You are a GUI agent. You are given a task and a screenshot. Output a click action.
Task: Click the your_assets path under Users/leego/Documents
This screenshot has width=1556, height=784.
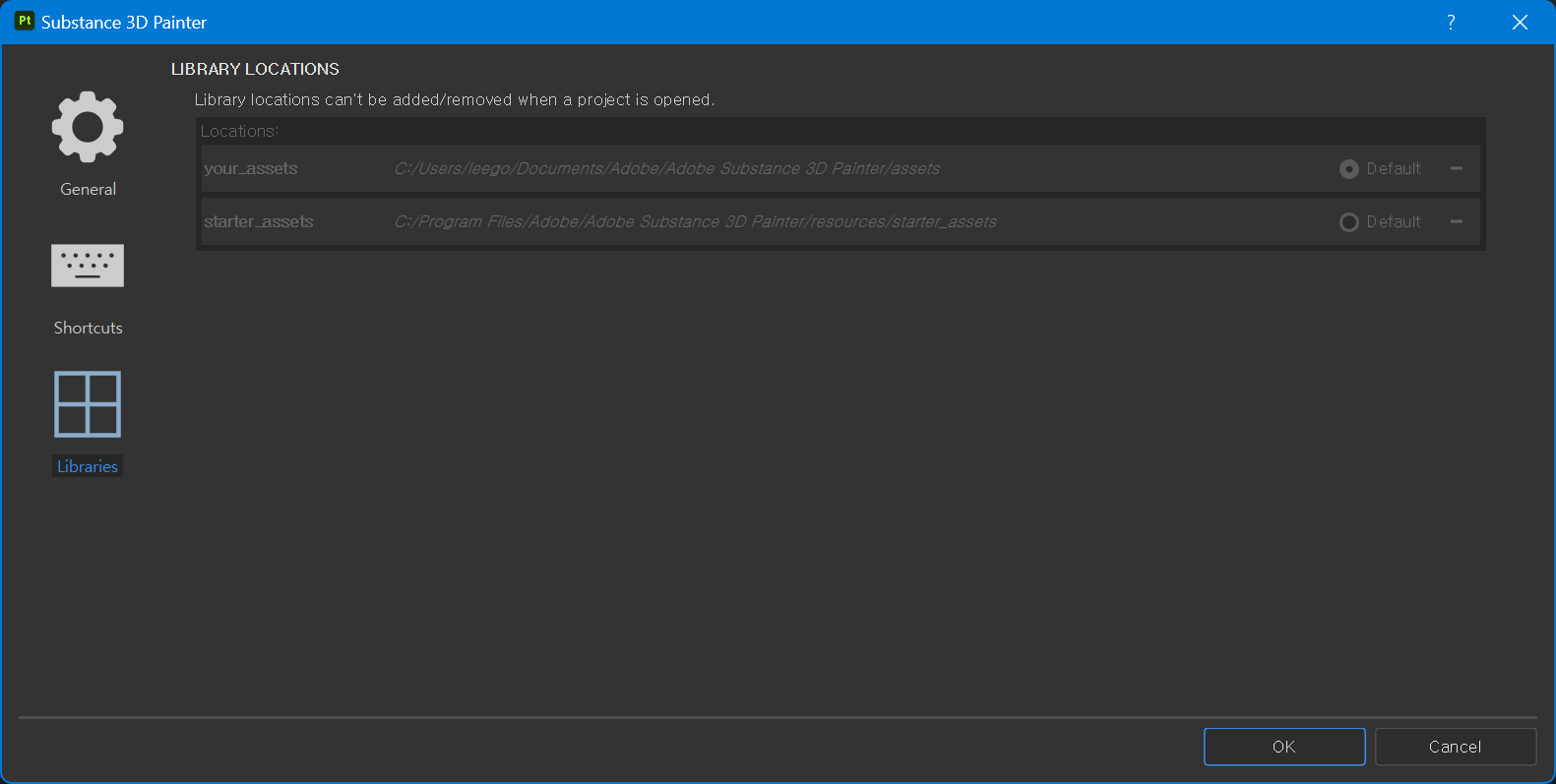coord(667,168)
